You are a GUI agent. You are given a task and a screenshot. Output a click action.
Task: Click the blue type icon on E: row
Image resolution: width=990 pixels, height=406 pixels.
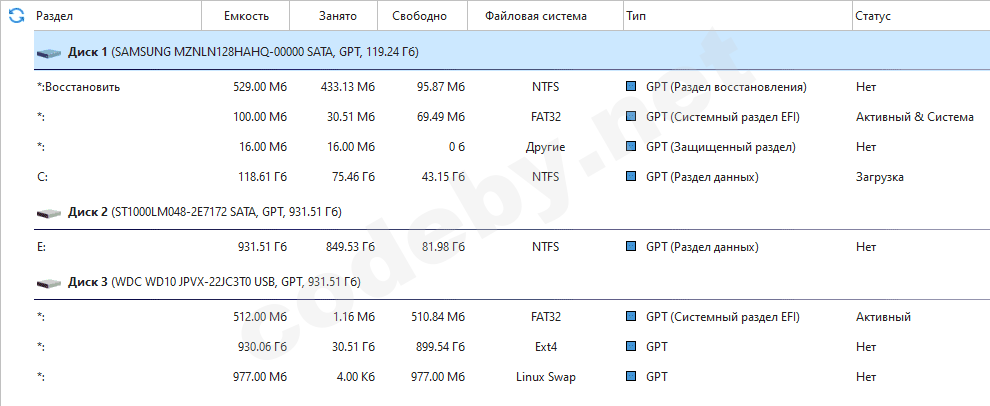coord(631,247)
